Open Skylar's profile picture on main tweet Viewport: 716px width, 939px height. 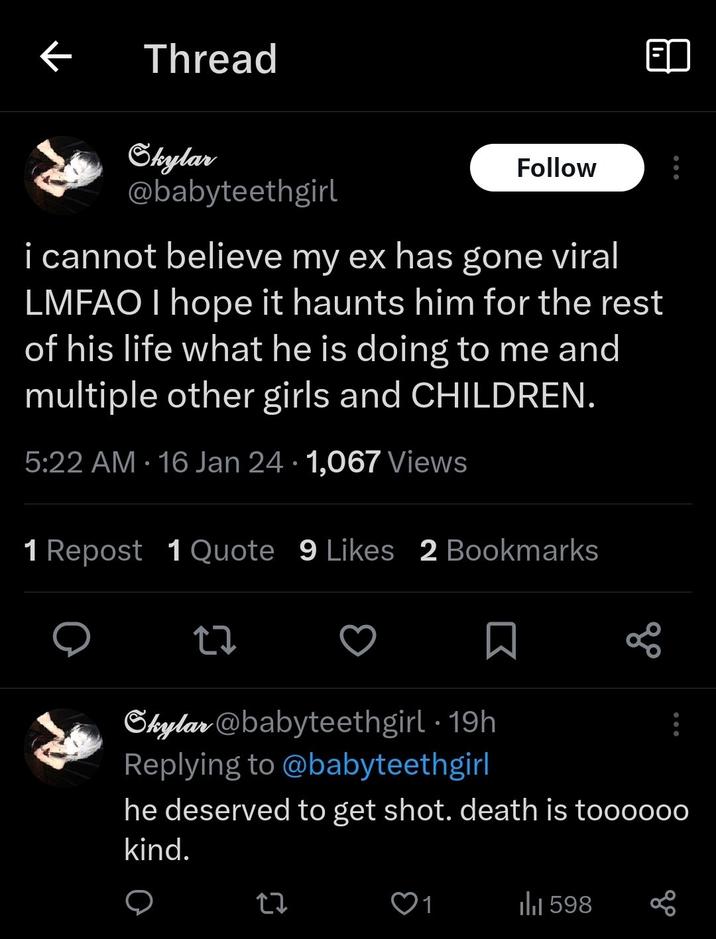(63, 174)
